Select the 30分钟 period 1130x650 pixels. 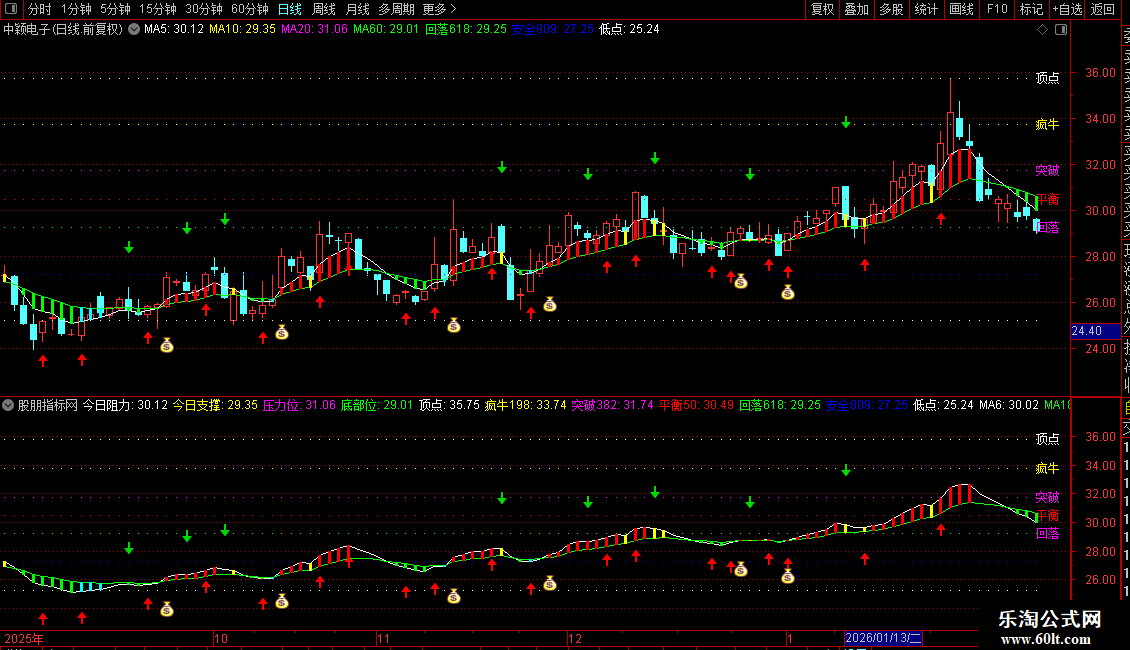pyautogui.click(x=203, y=9)
